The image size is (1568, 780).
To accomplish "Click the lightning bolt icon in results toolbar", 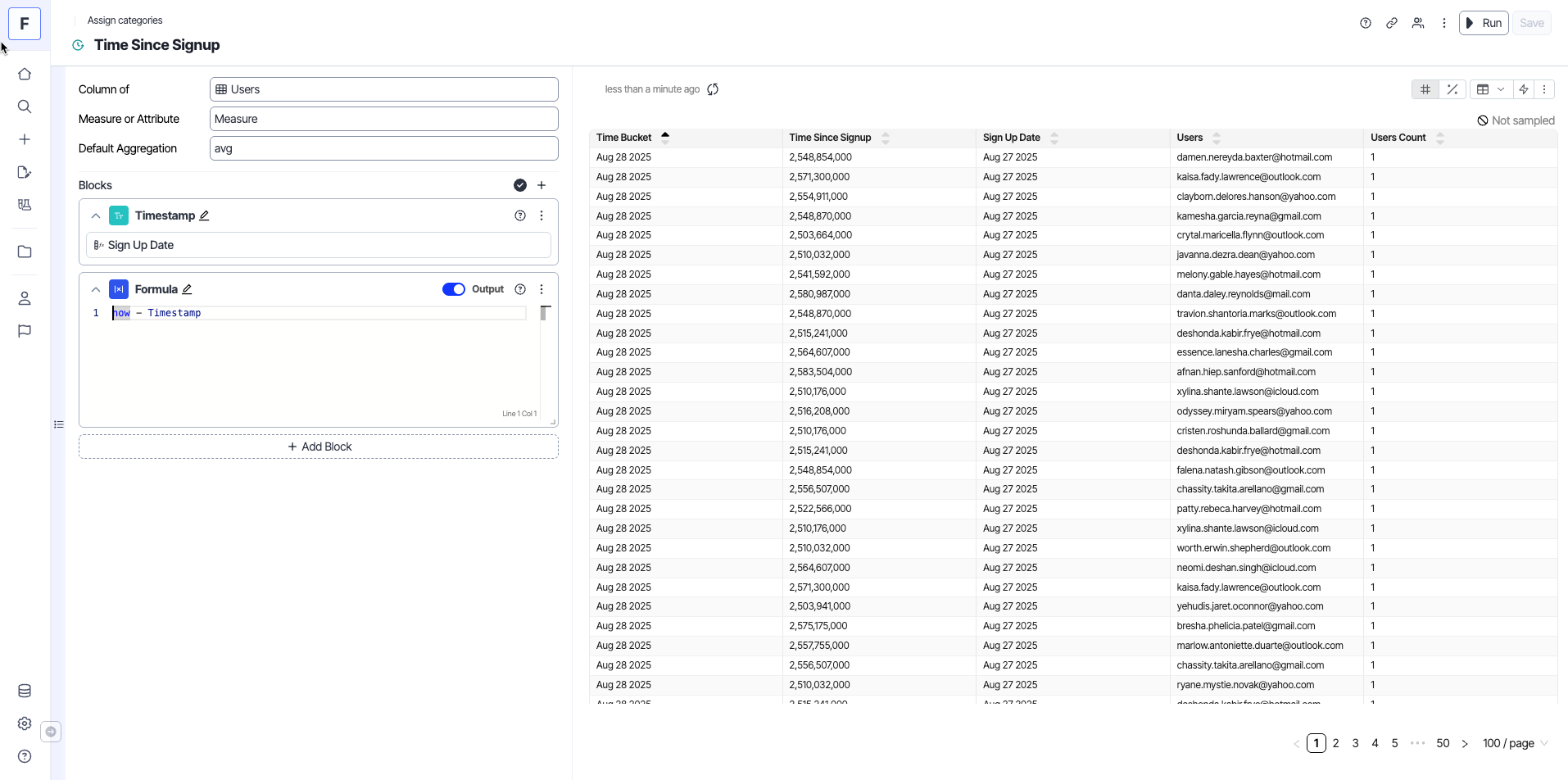I will [x=1523, y=89].
